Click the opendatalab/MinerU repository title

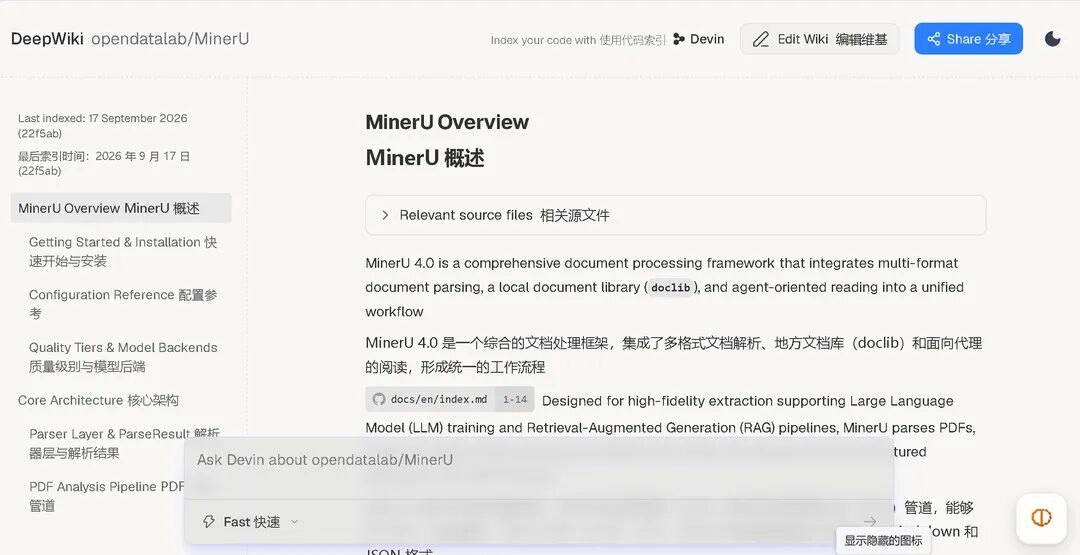170,39
